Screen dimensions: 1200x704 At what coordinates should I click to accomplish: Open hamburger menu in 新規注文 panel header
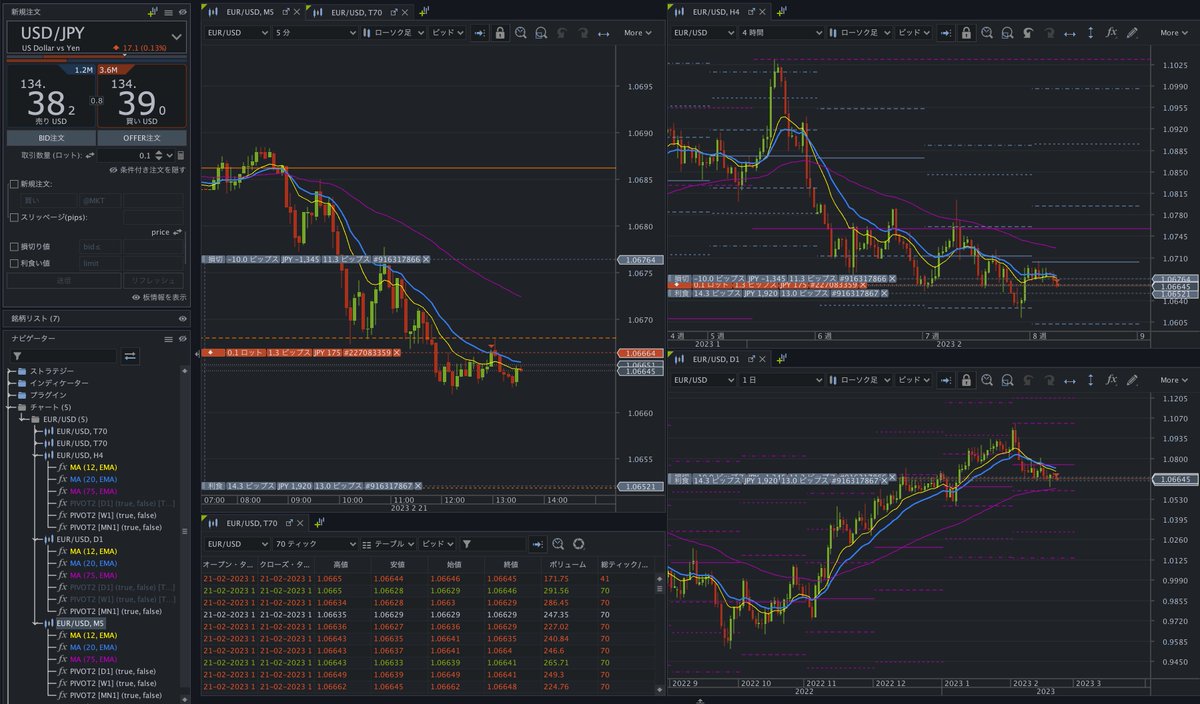pyautogui.click(x=166, y=11)
